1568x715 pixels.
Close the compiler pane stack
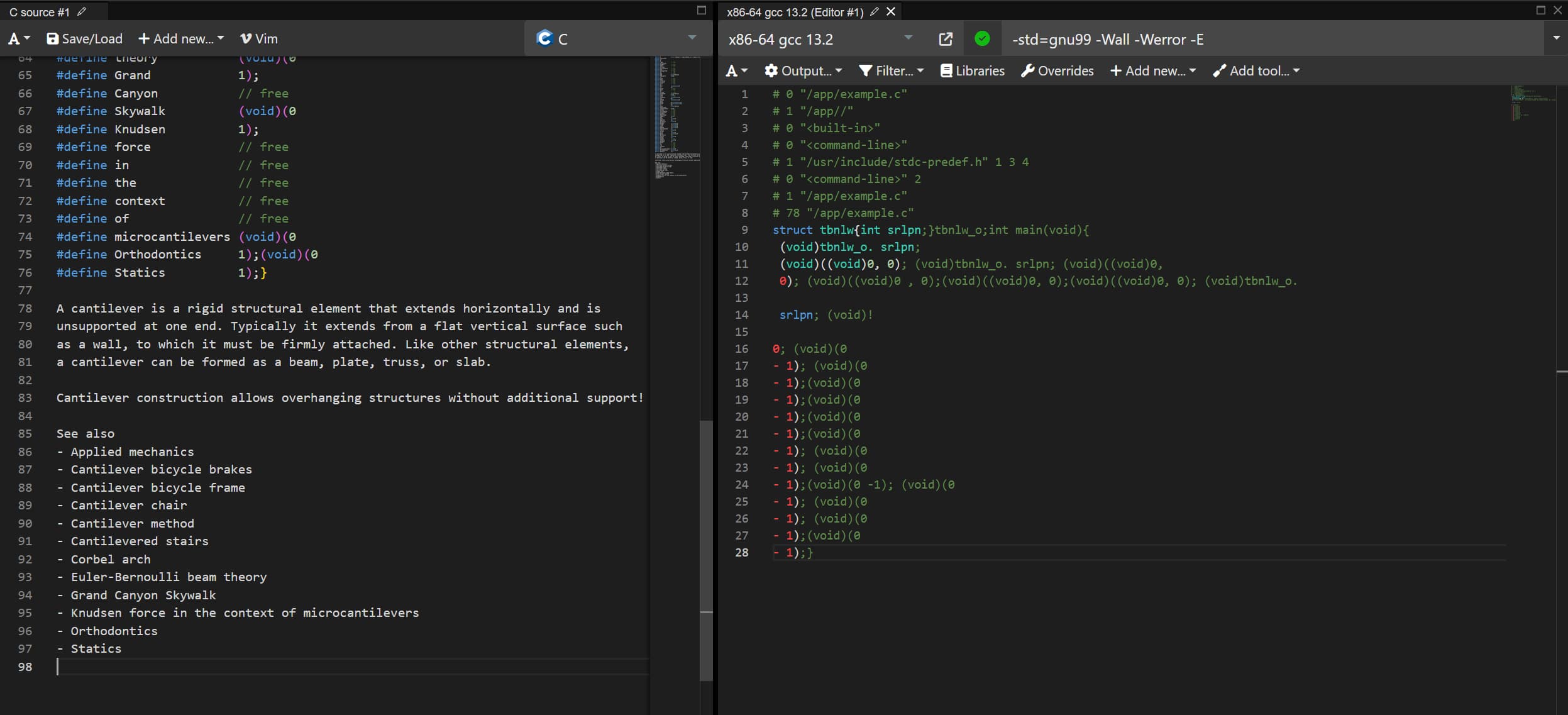click(1557, 10)
